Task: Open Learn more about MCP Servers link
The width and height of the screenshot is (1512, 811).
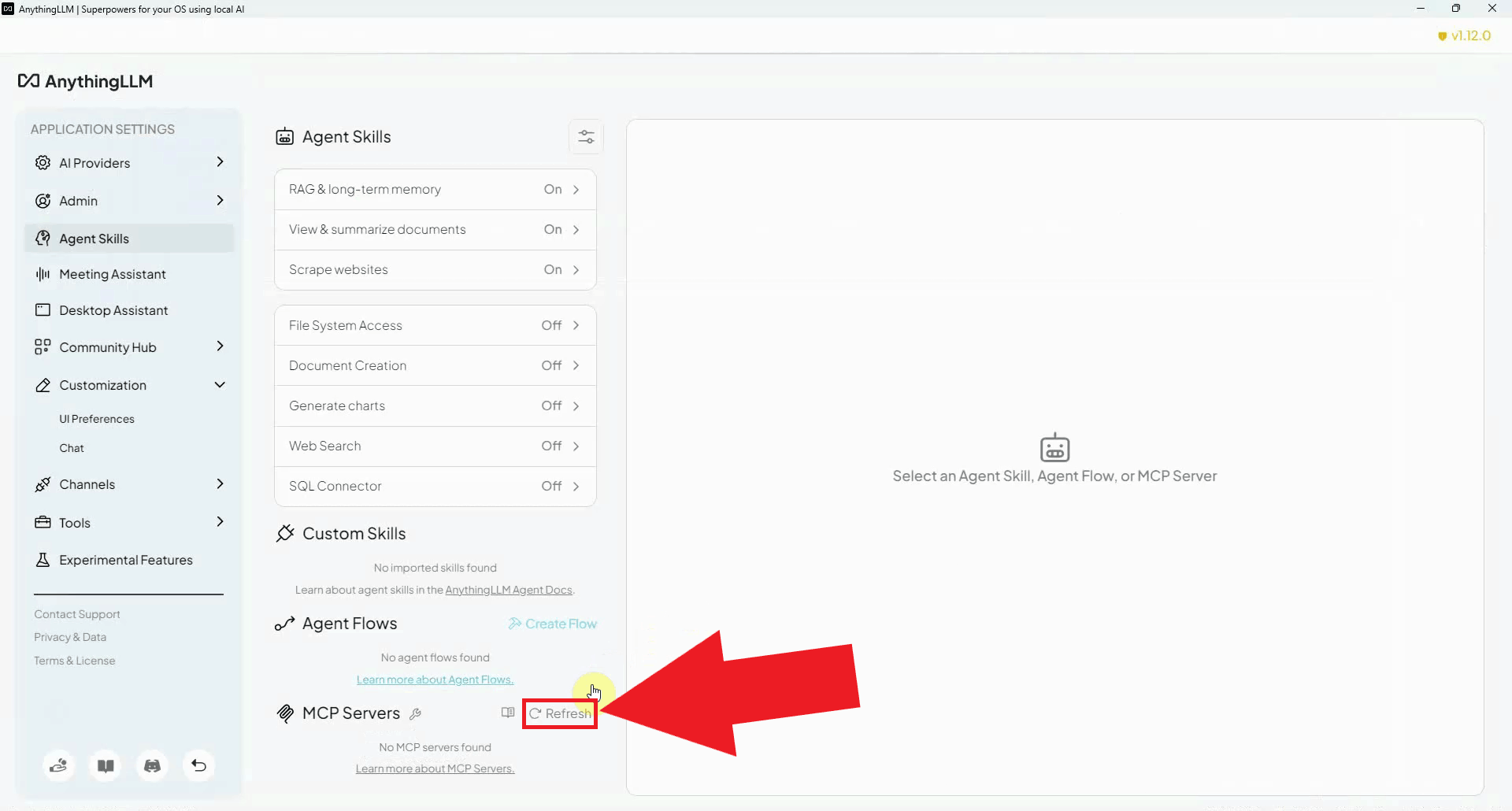Action: point(435,768)
